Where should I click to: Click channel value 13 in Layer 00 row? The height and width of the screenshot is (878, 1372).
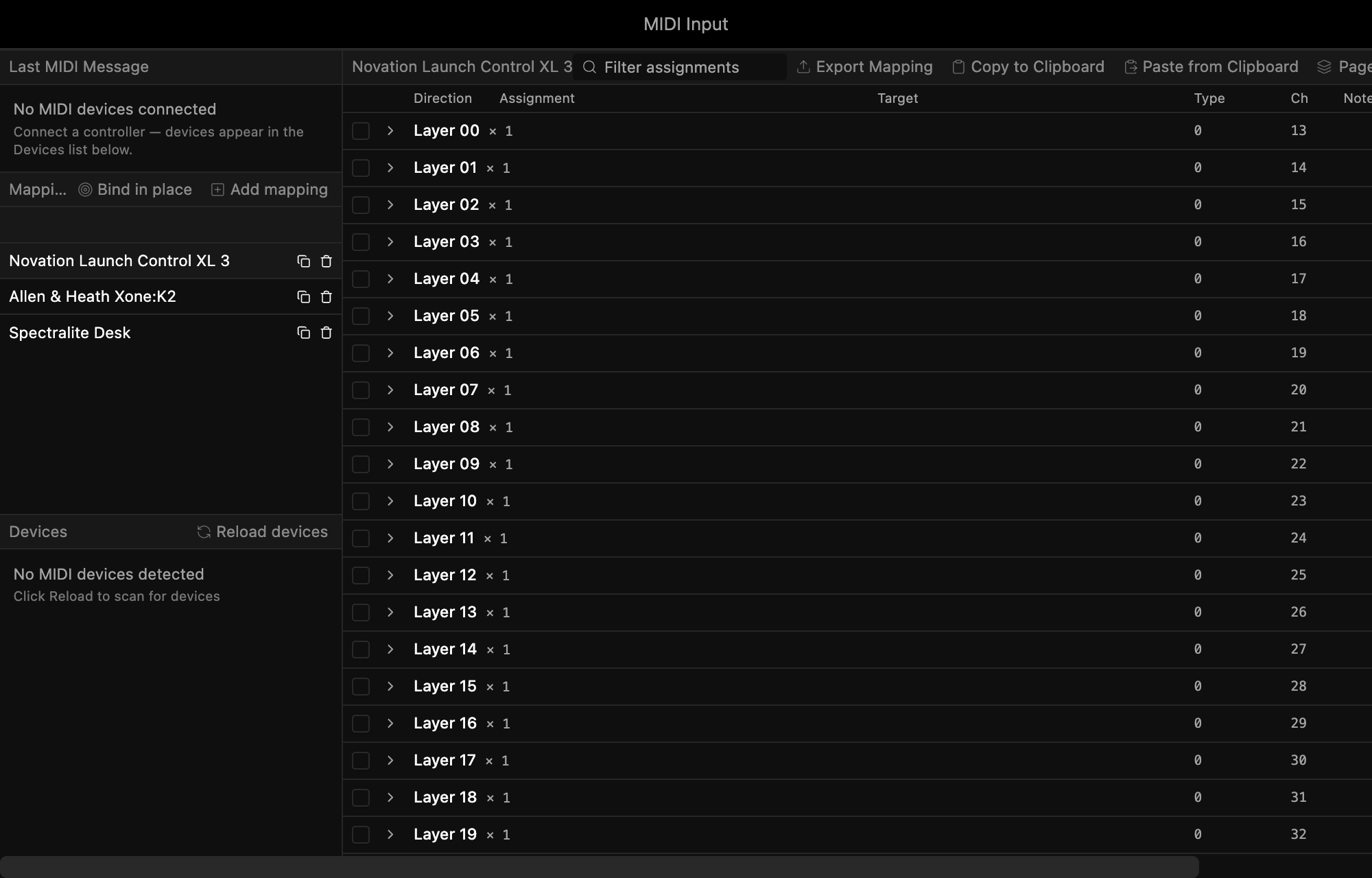click(x=1298, y=131)
